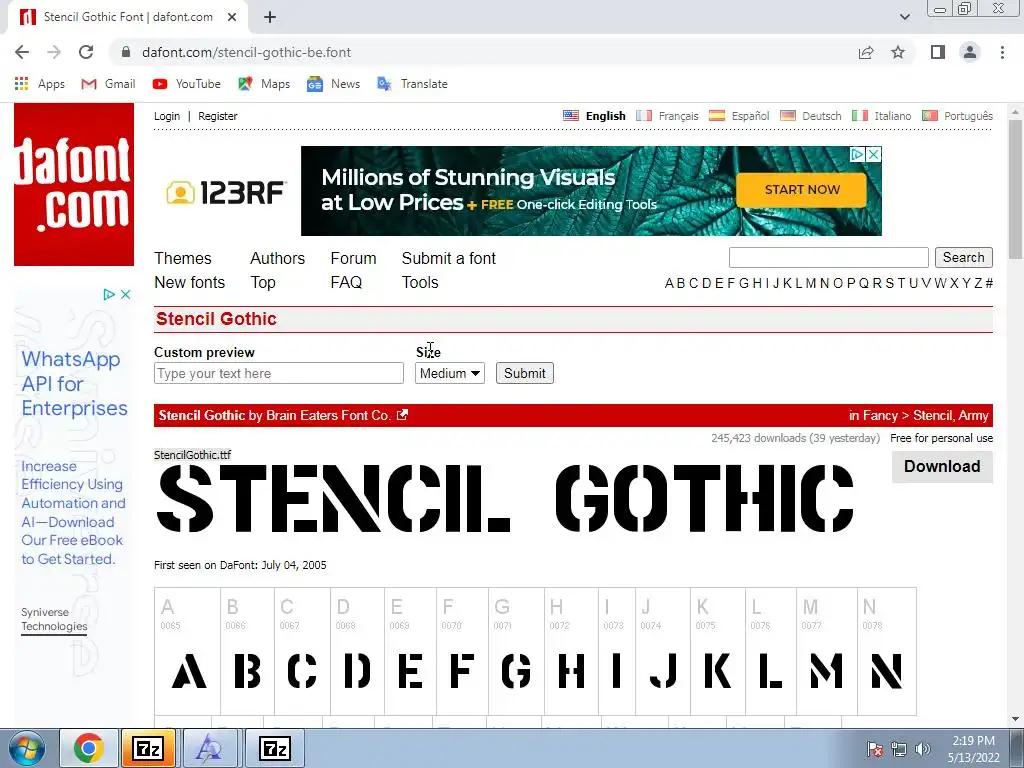
Task: Open Chrome's three-dot menu
Action: (x=1002, y=52)
